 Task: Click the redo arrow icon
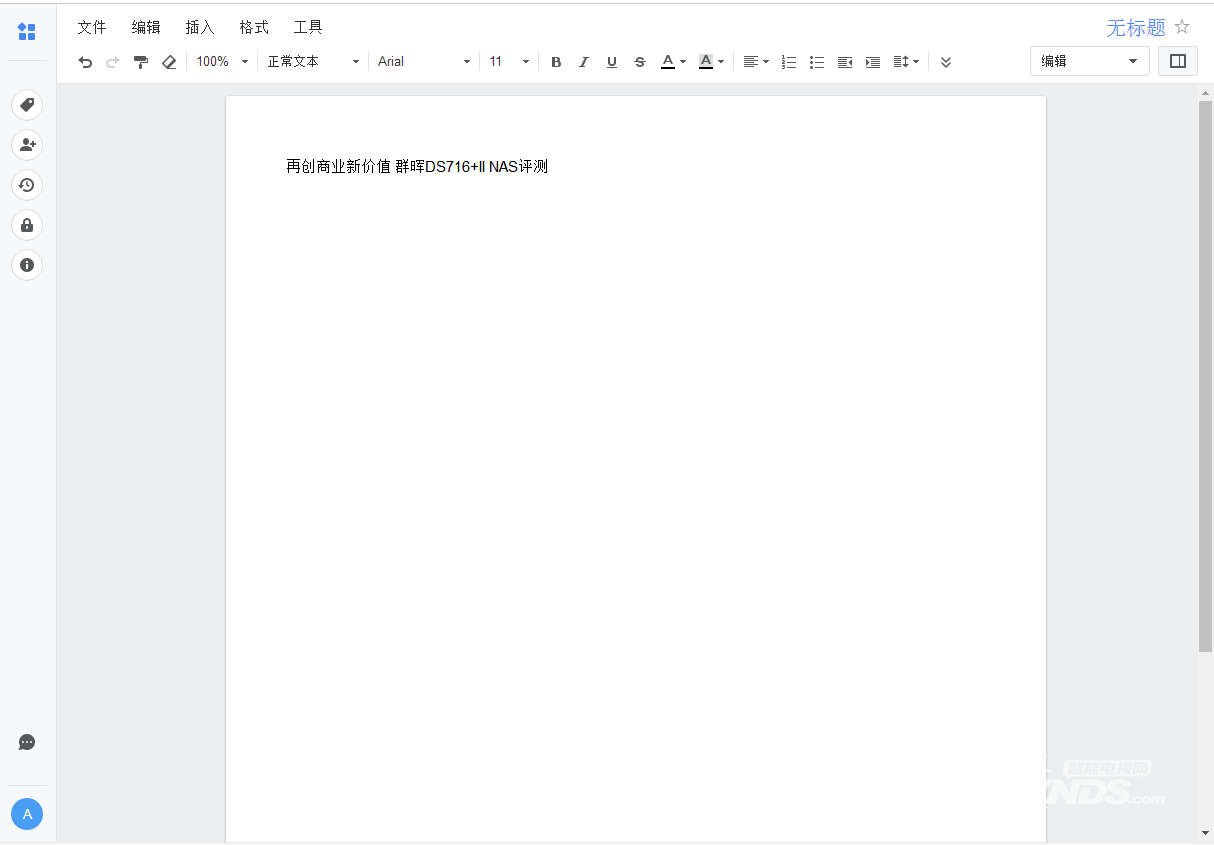(x=113, y=62)
